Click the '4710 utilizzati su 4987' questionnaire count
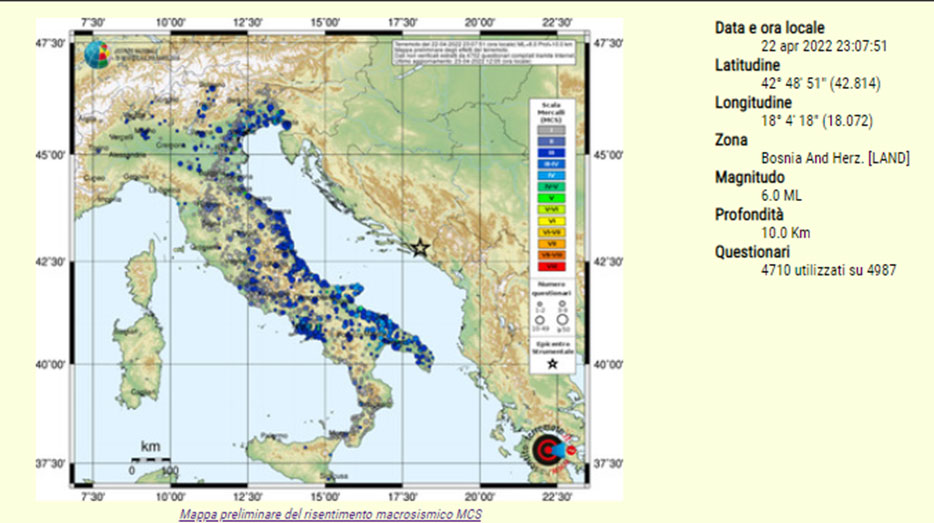Screen dimensions: 934x523 pyautogui.click(x=828, y=270)
